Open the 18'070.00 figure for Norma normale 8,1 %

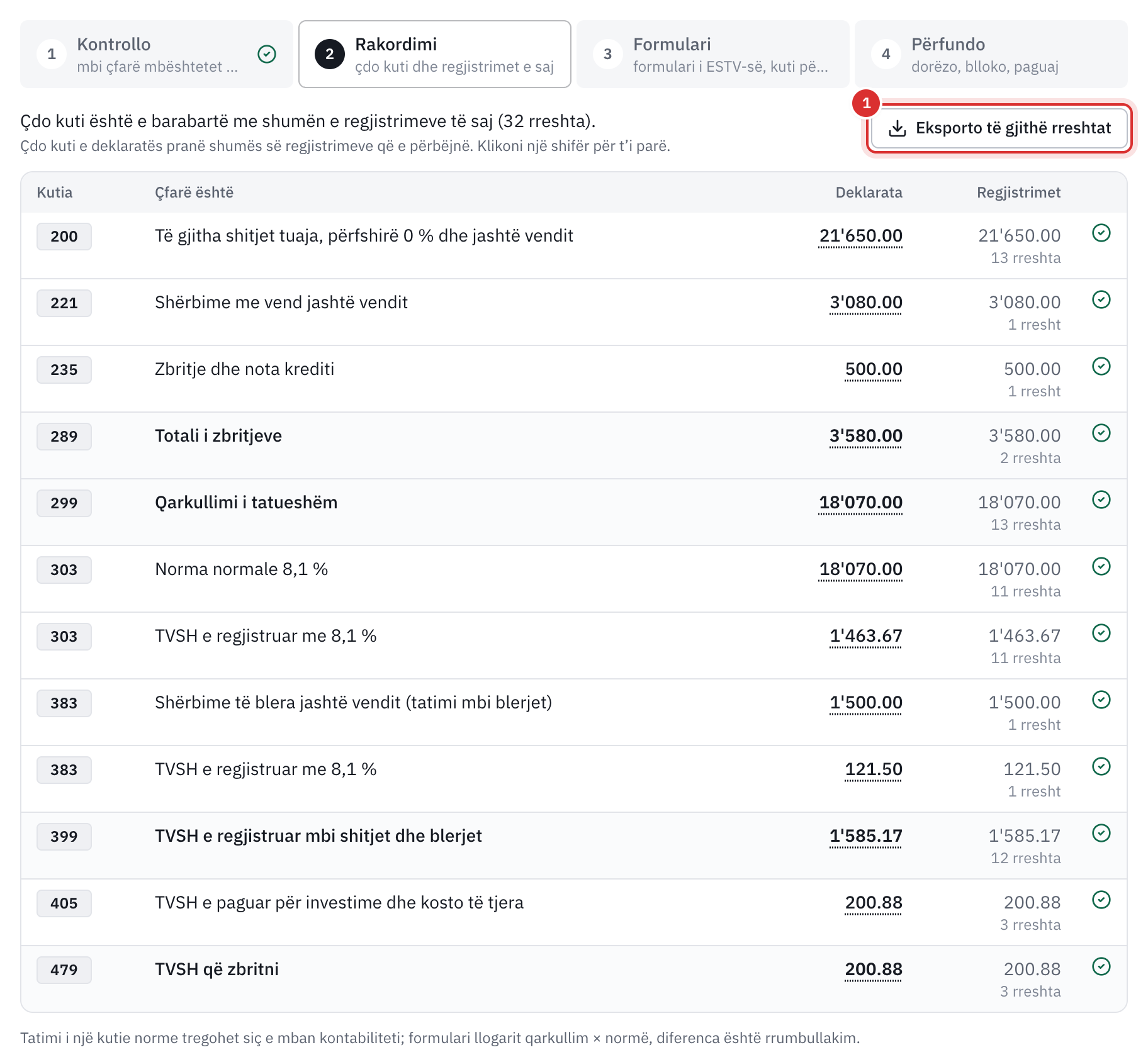[860, 569]
